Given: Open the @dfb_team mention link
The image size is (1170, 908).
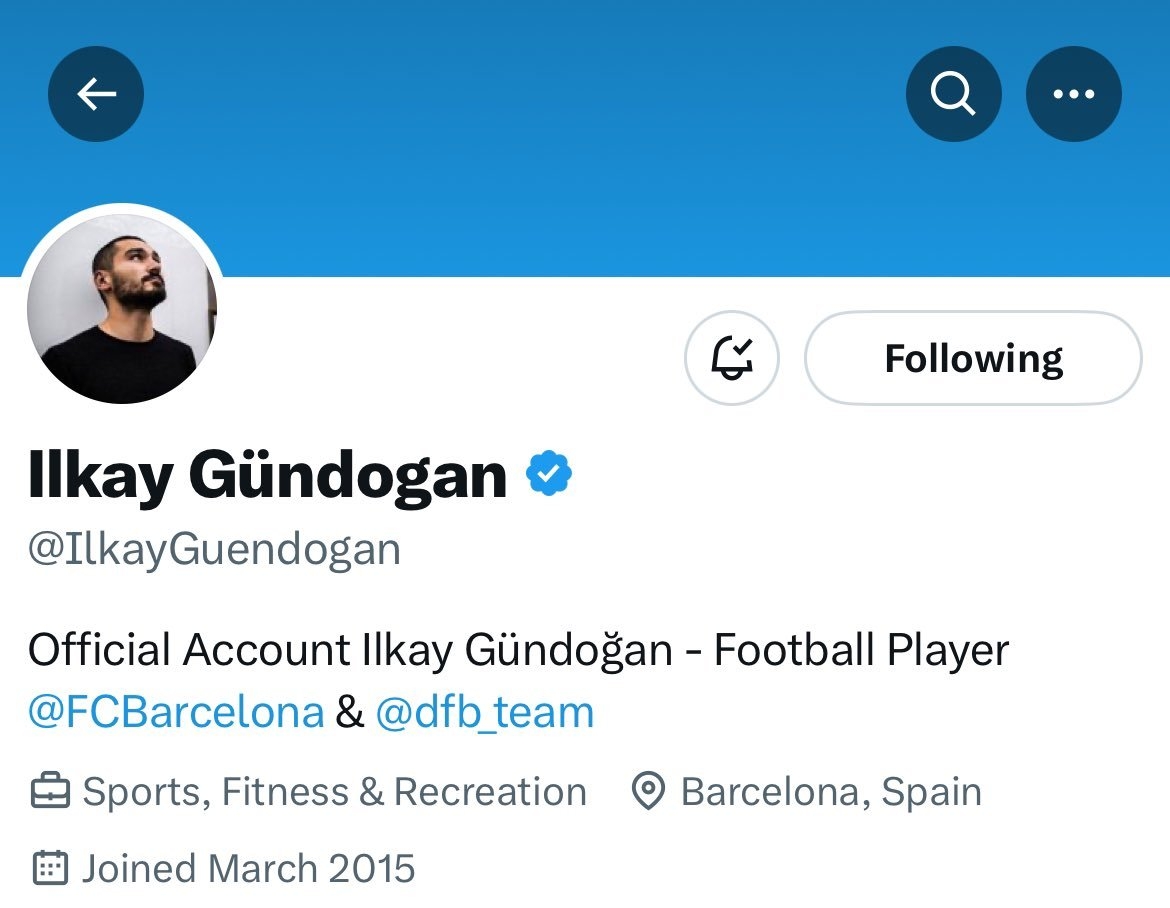Looking at the screenshot, I should click(x=484, y=713).
